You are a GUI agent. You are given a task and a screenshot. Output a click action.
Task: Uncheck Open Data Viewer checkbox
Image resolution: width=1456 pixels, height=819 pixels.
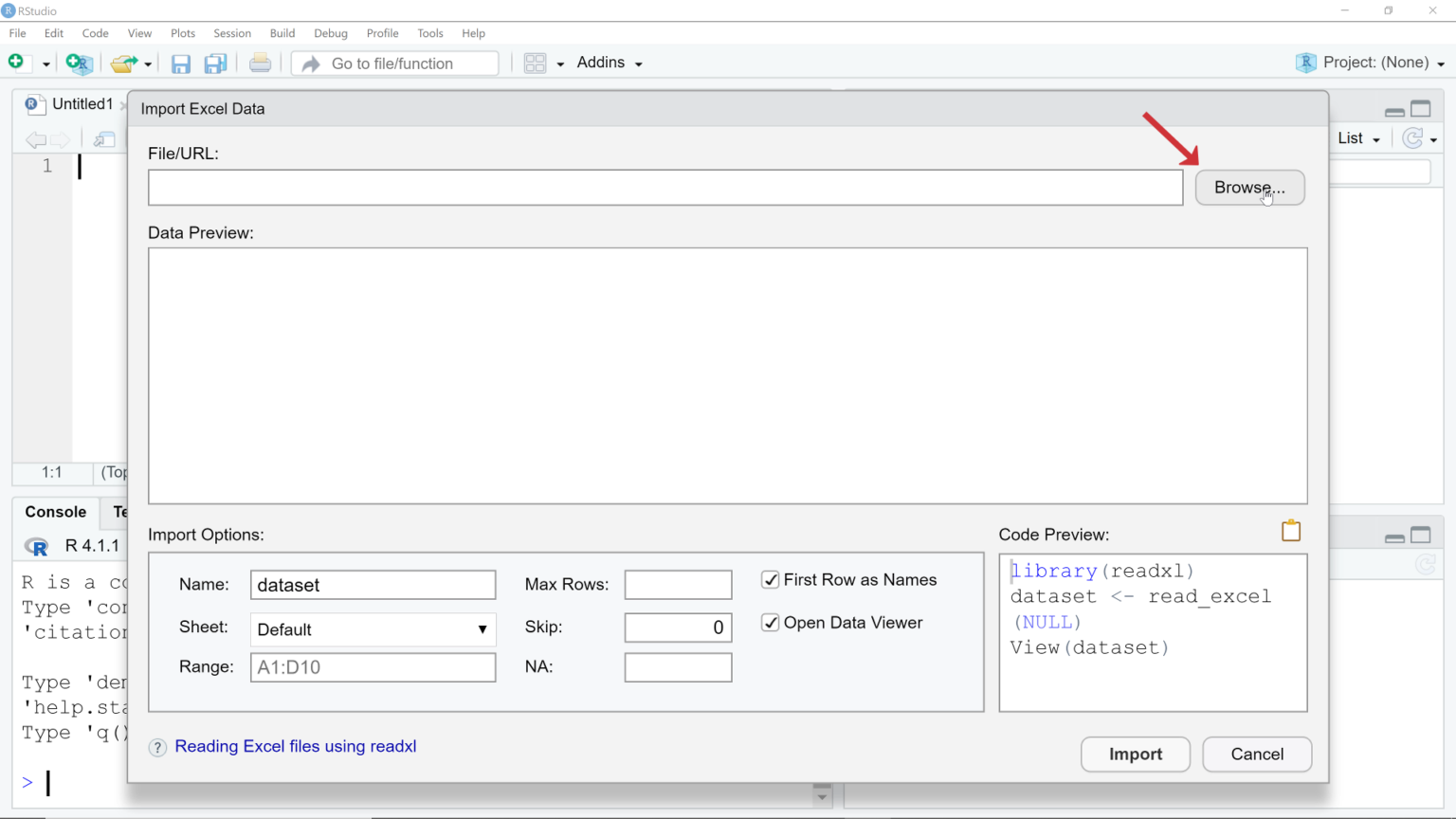(x=771, y=623)
